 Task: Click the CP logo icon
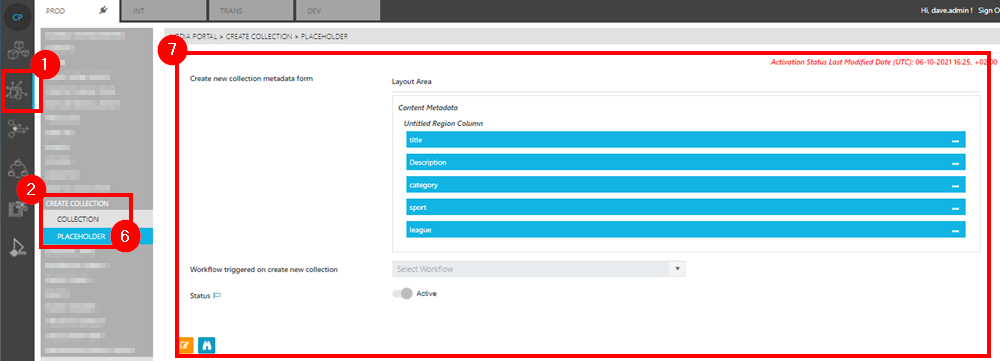coord(17,17)
